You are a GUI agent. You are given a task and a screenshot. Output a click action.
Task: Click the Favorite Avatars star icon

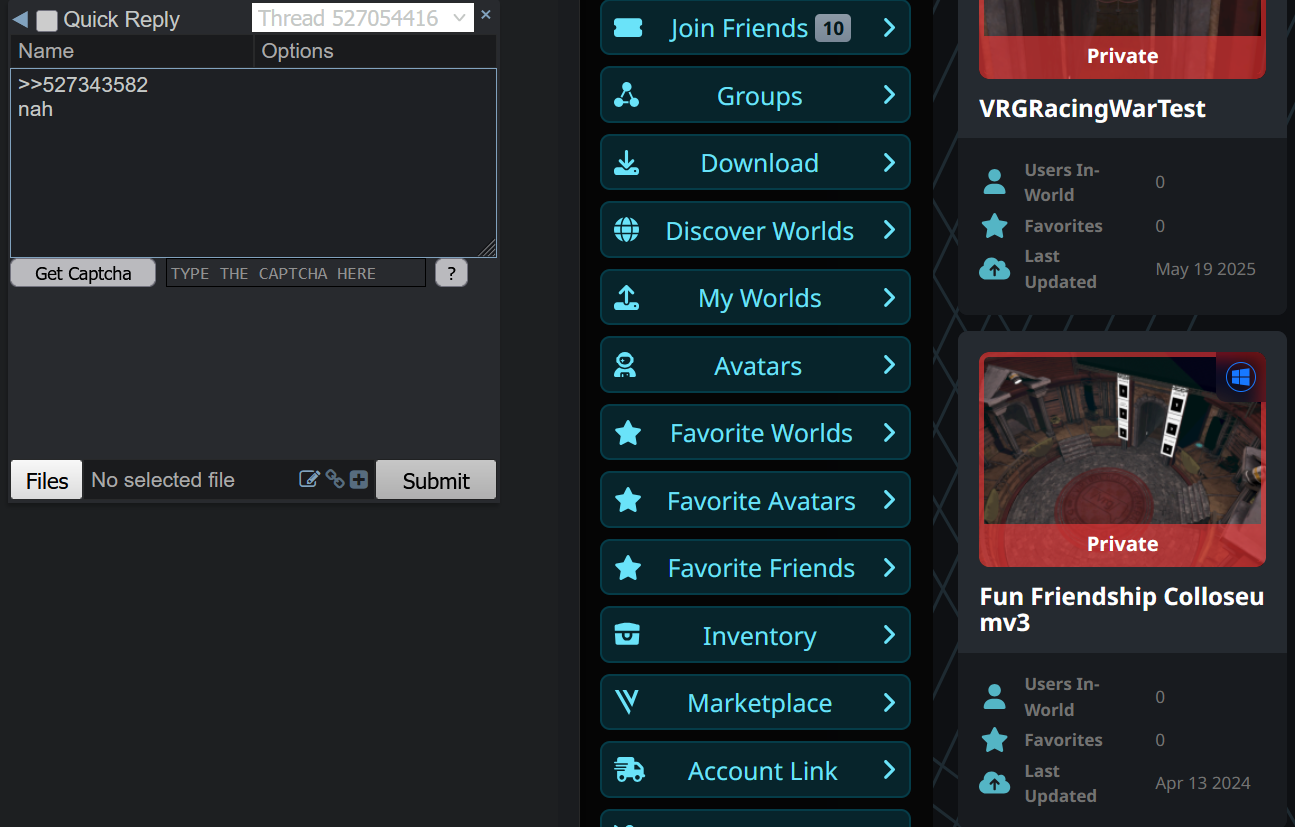point(628,500)
